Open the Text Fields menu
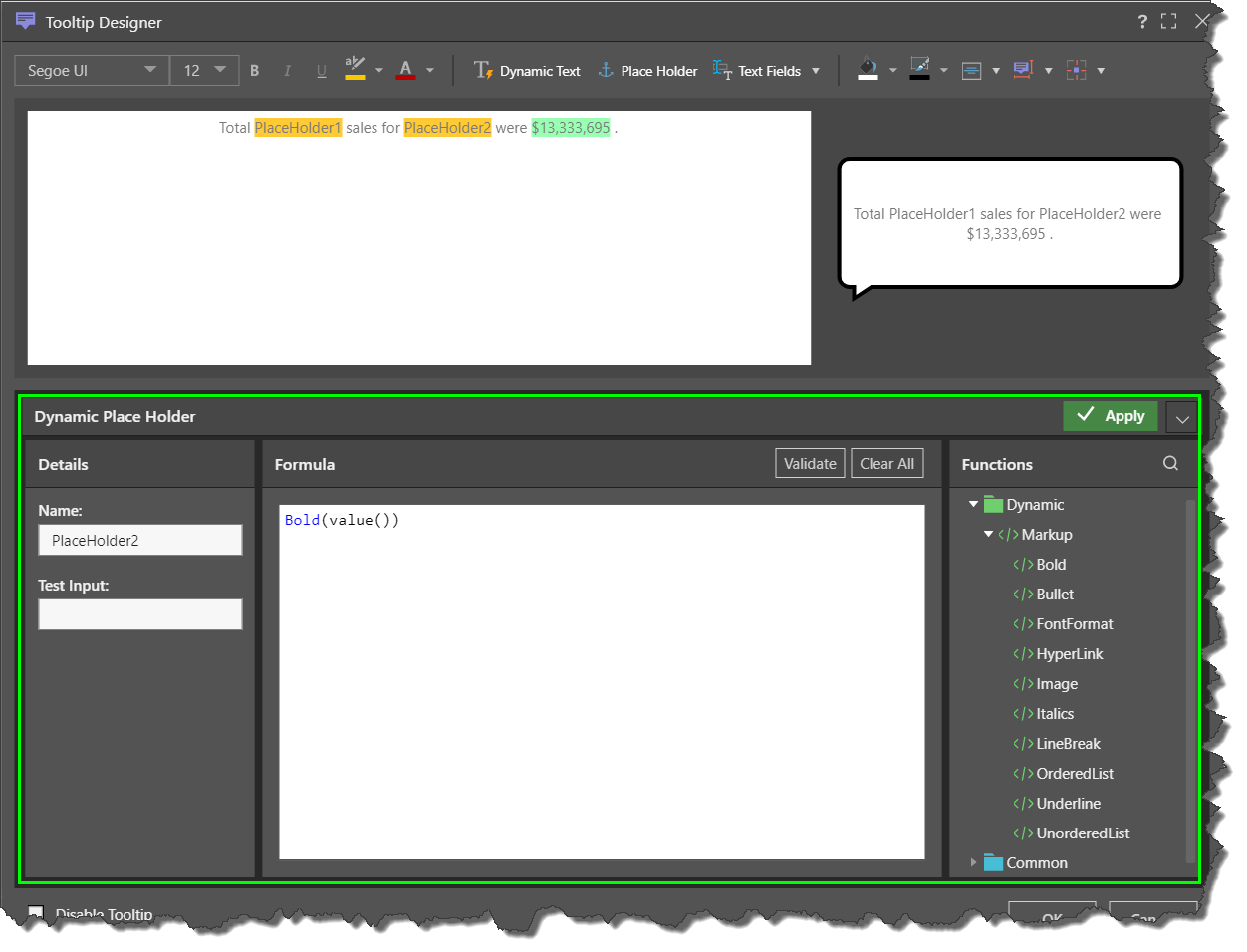This screenshot has height=952, width=1247. [766, 71]
